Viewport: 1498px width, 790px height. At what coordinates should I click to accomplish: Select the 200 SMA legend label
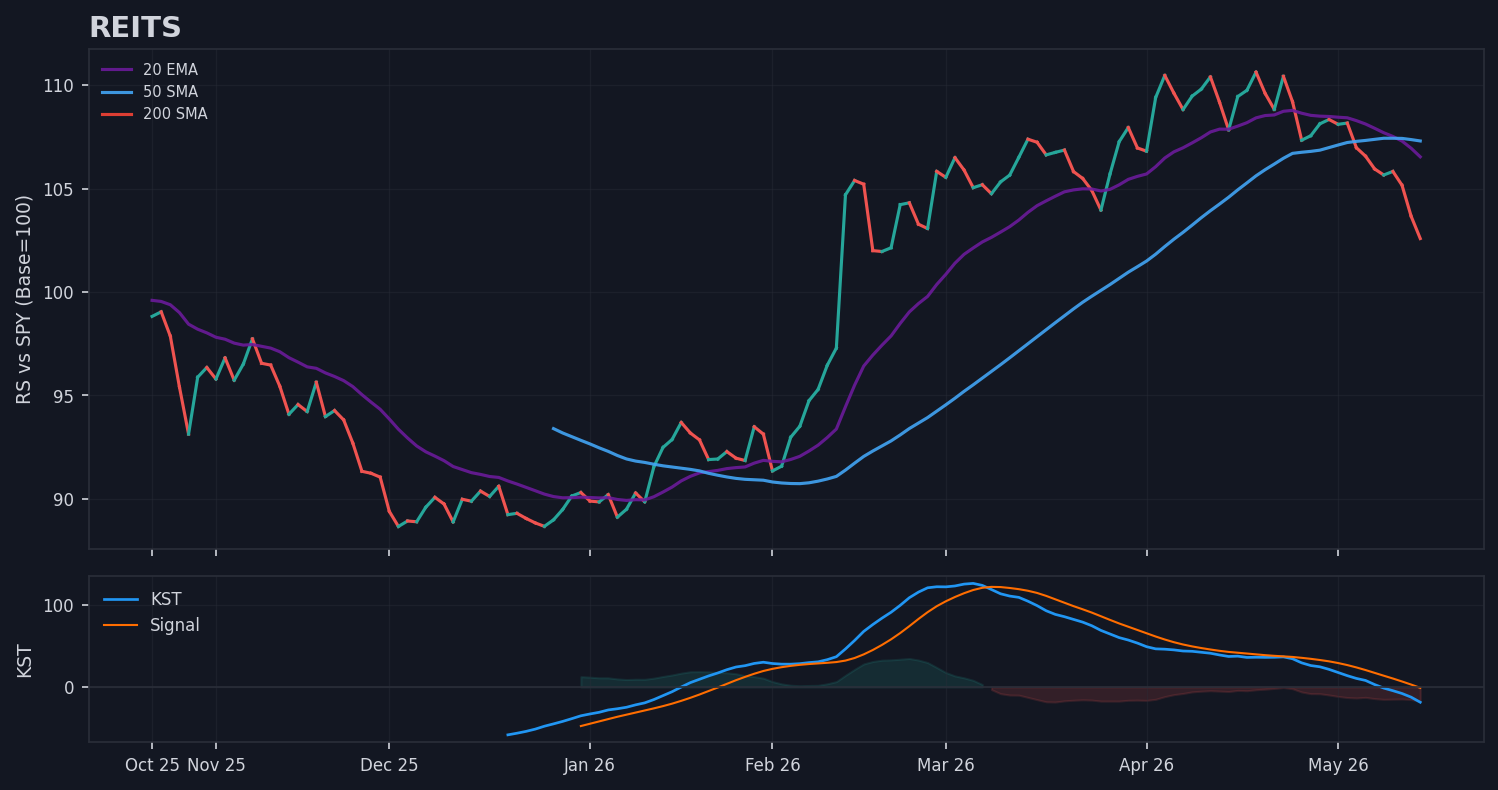pyautogui.click(x=175, y=114)
